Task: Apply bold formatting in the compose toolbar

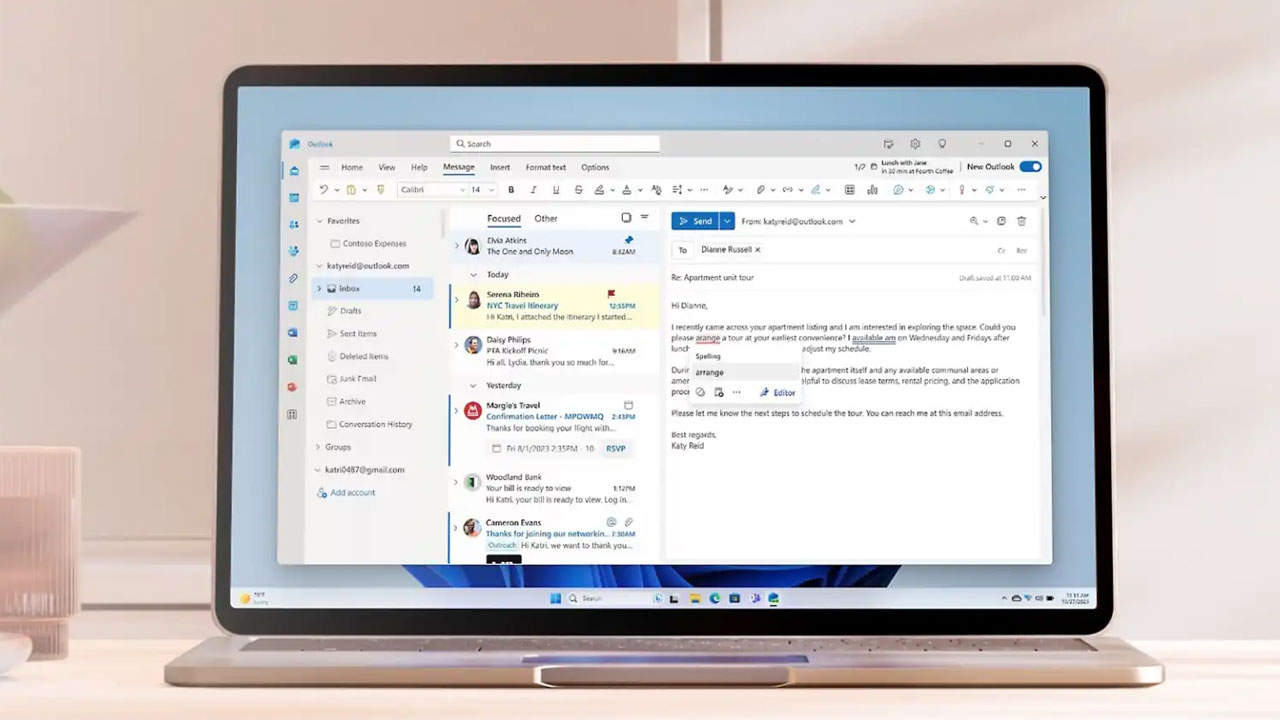Action: coord(511,190)
